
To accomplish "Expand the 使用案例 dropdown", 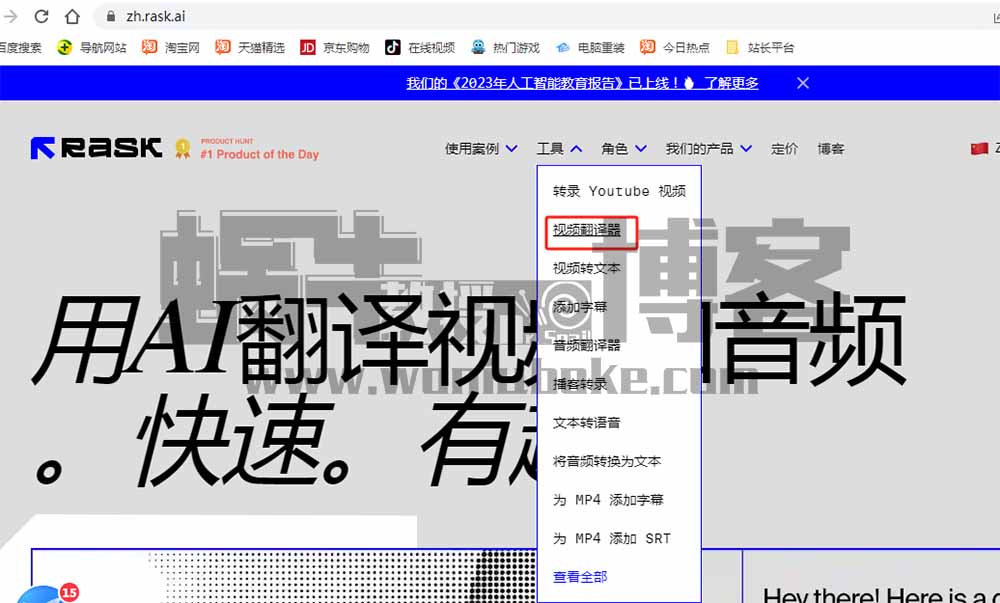I will tap(481, 149).
